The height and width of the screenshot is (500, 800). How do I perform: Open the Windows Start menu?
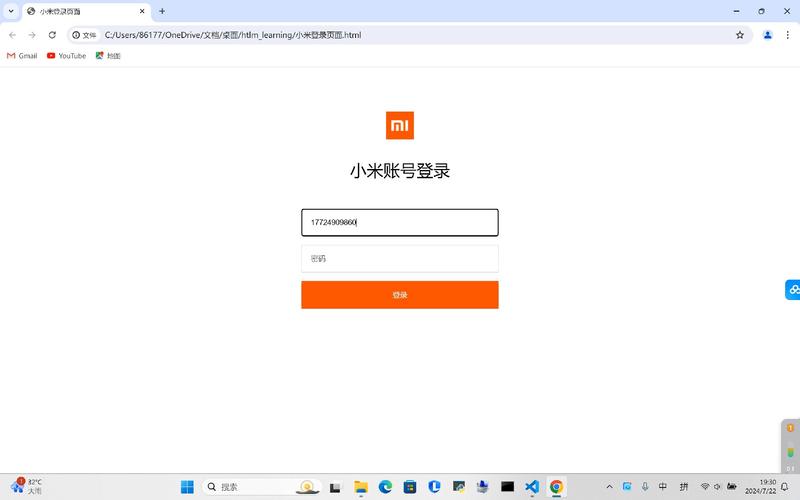(x=187, y=487)
